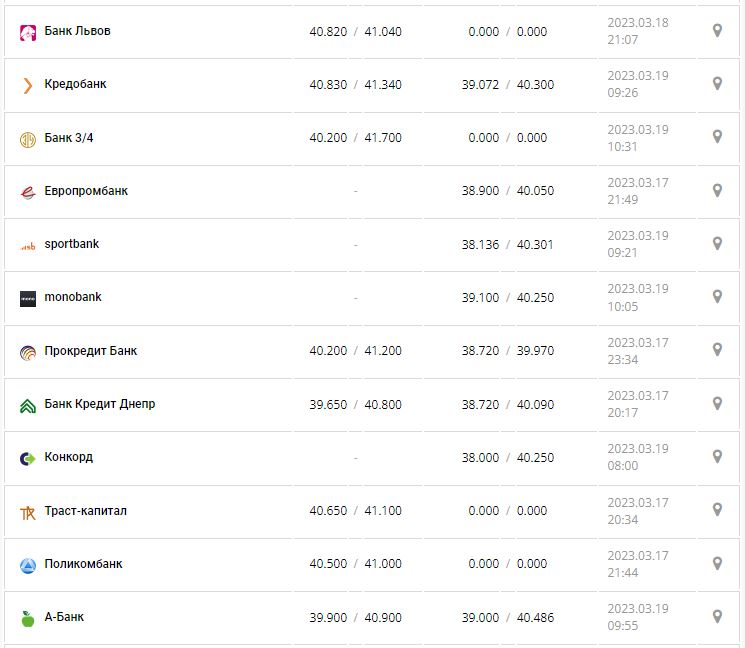Screen dimensions: 745x648
Task: Click the А-Банк green apple logo
Action: [x=28, y=618]
